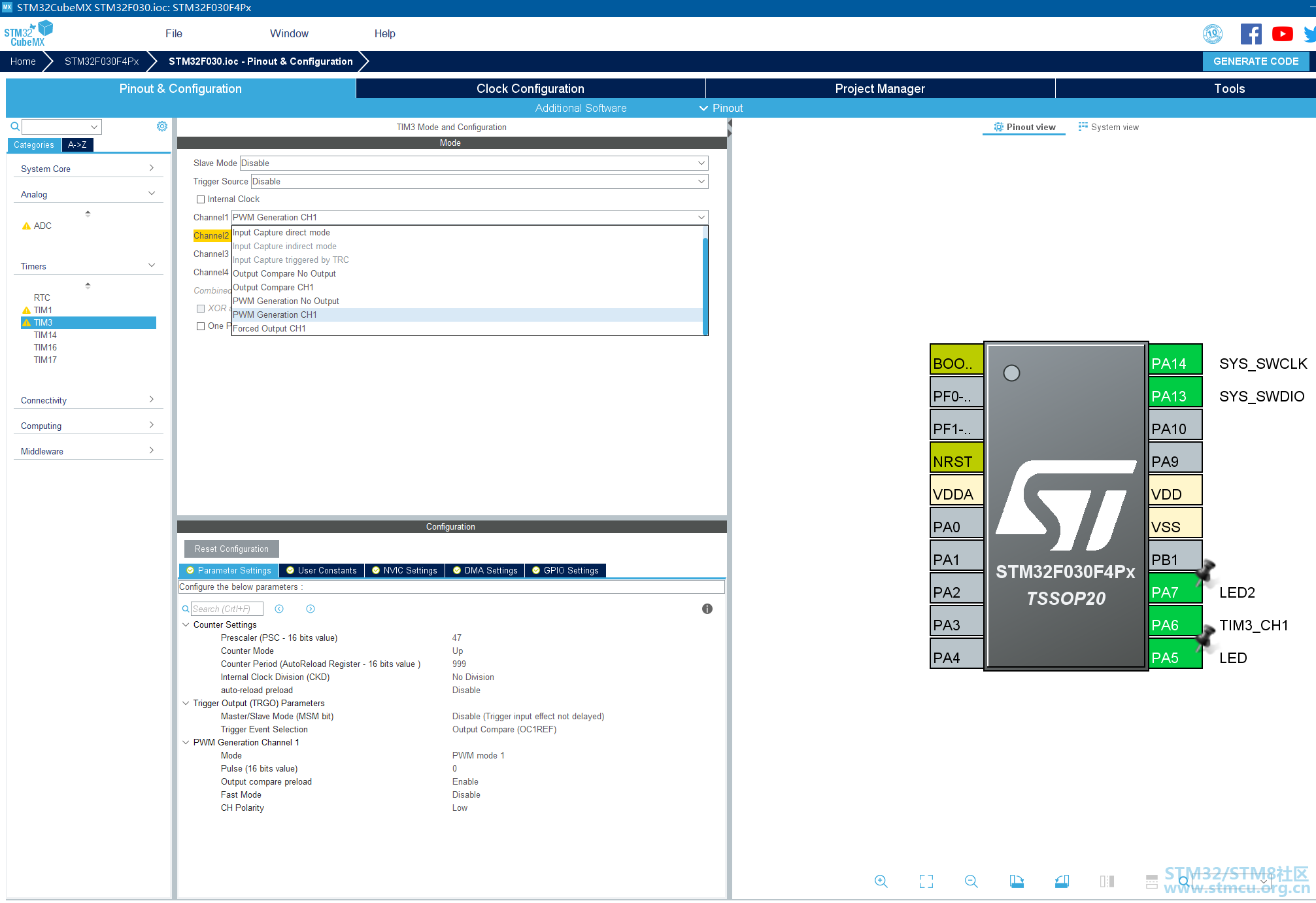Flip the chip view vertically

click(x=1152, y=881)
